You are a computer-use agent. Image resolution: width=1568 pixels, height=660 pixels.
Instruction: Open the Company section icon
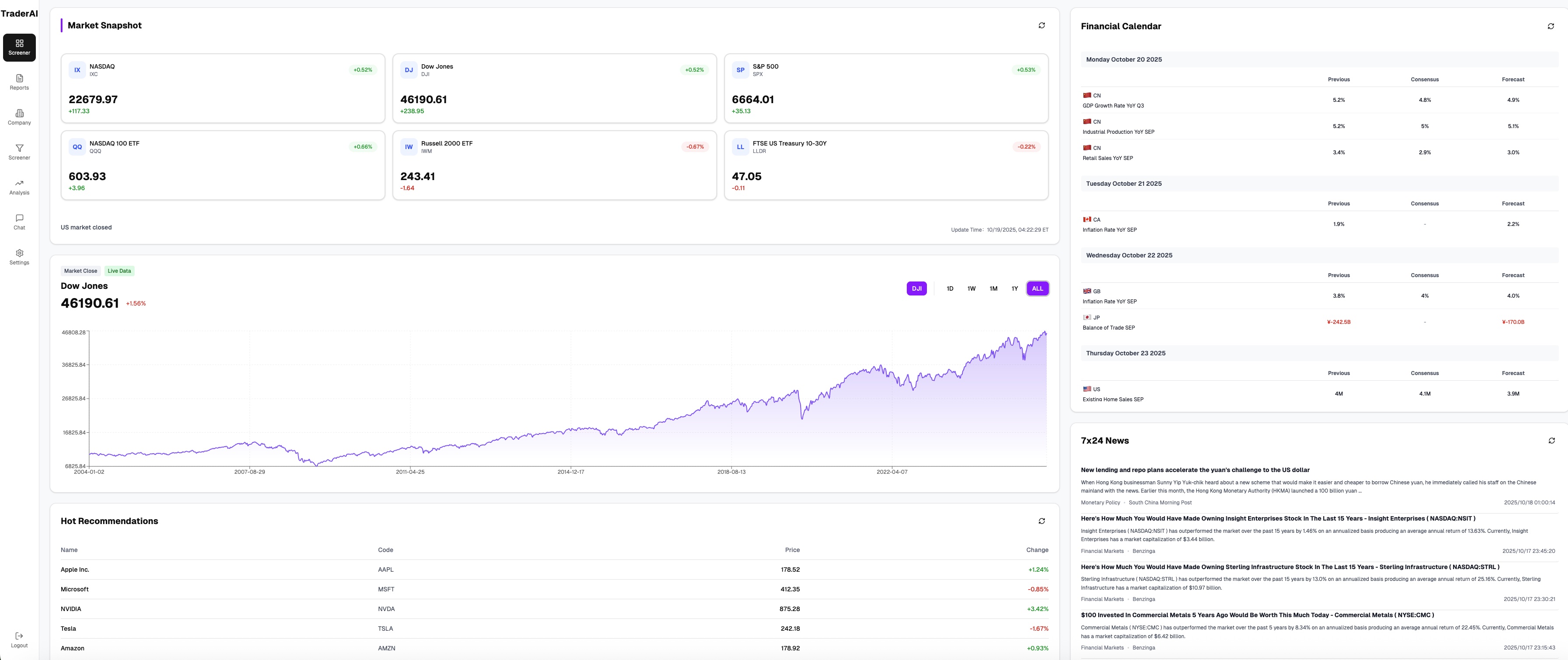click(20, 117)
